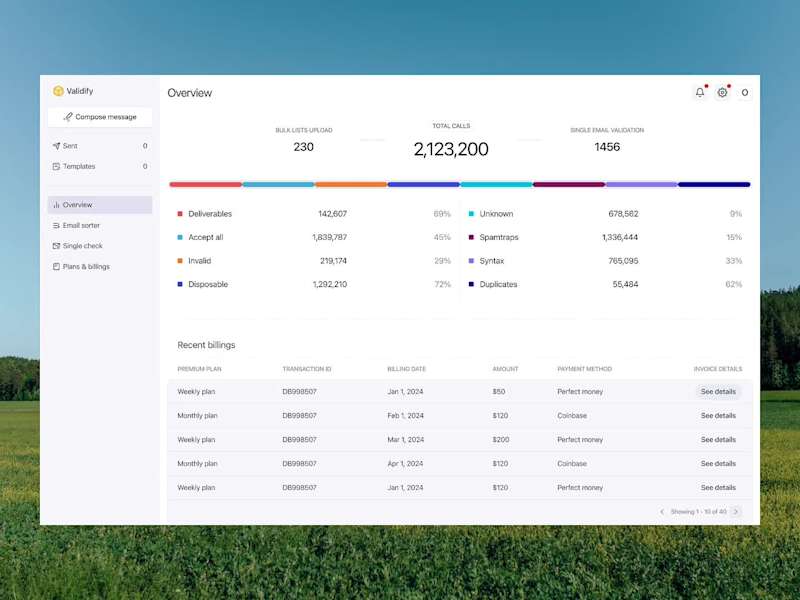
Task: Select the Templates icon in sidebar
Action: [54, 166]
